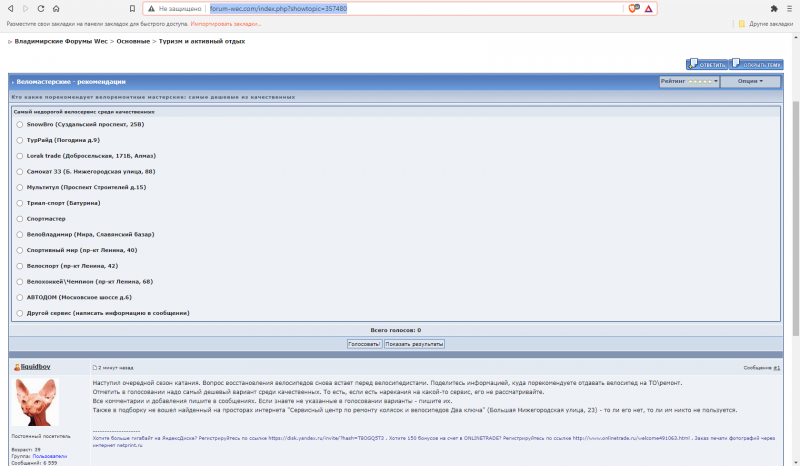
Task: Click the liquidboy cat avatar image
Action: pos(35,402)
